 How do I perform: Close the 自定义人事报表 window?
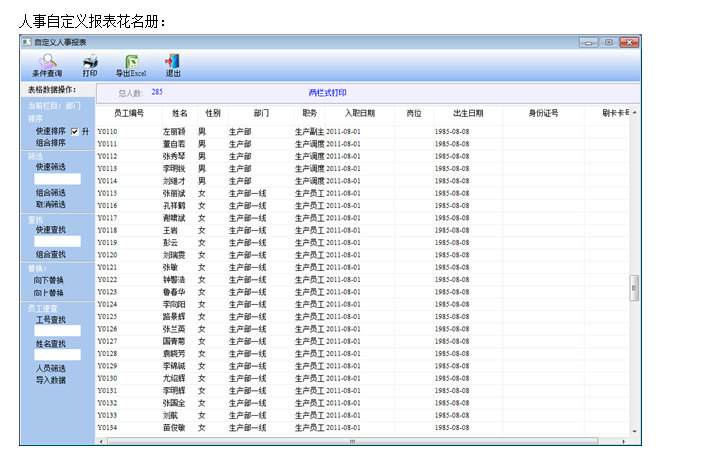(628, 42)
